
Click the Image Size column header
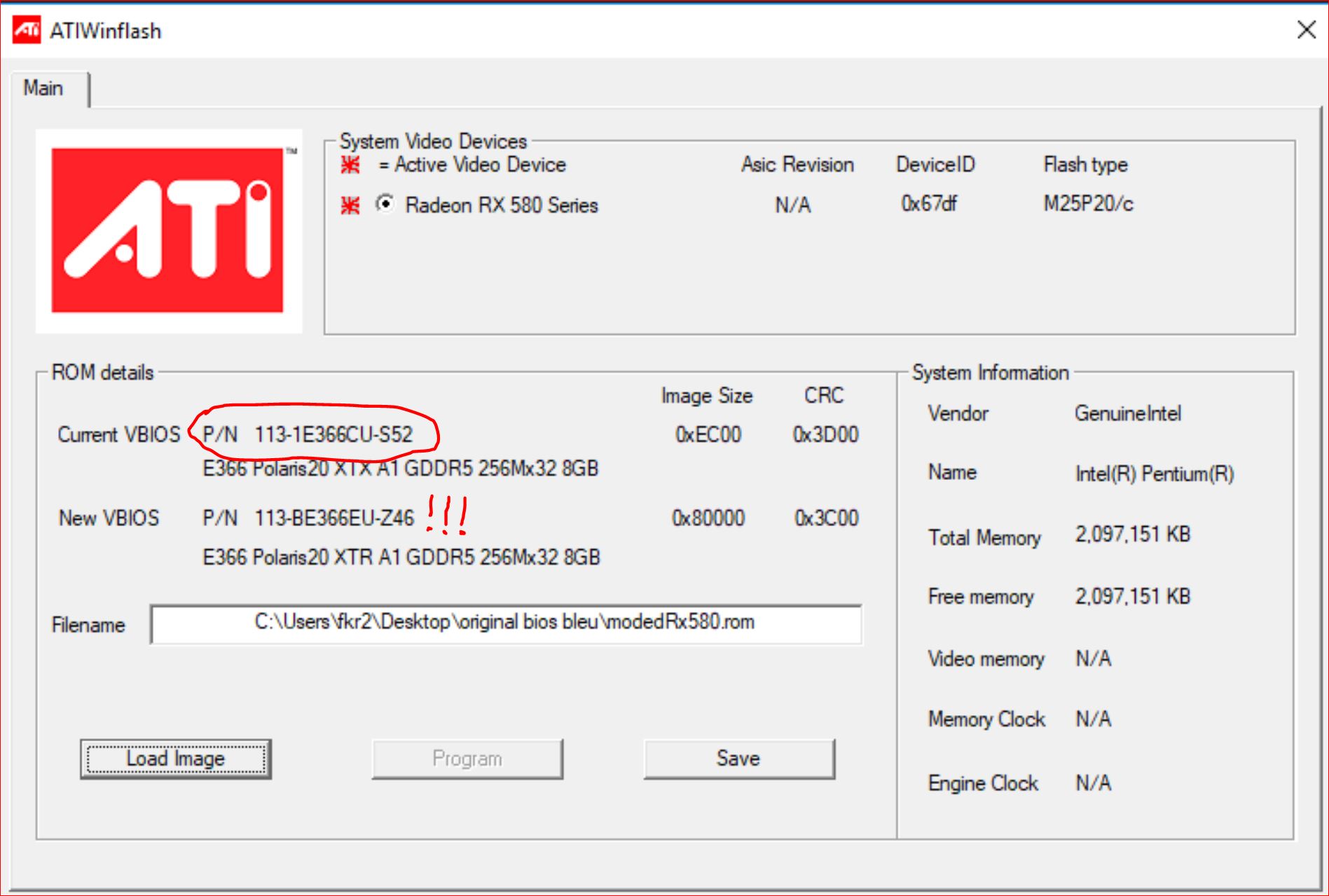tap(707, 396)
